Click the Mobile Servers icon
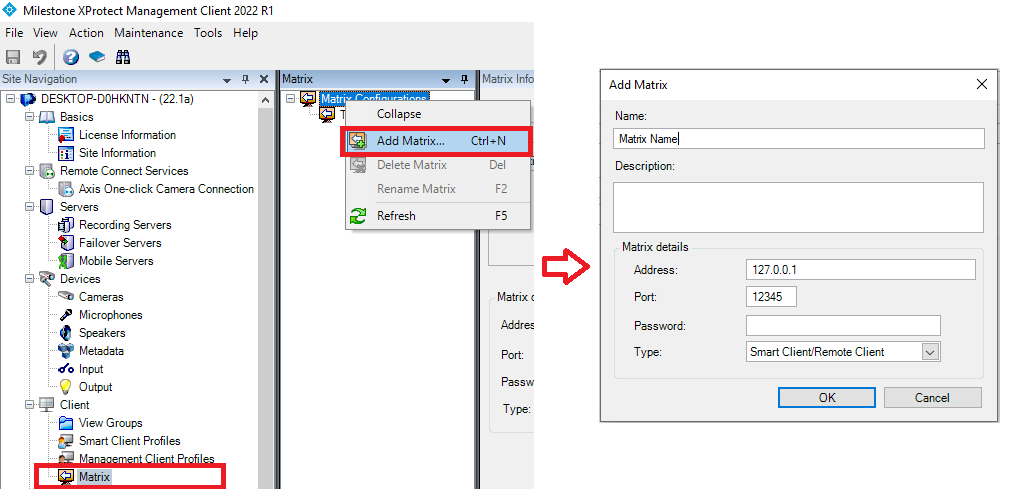Viewport: 1022px width, 489px height. 66,261
